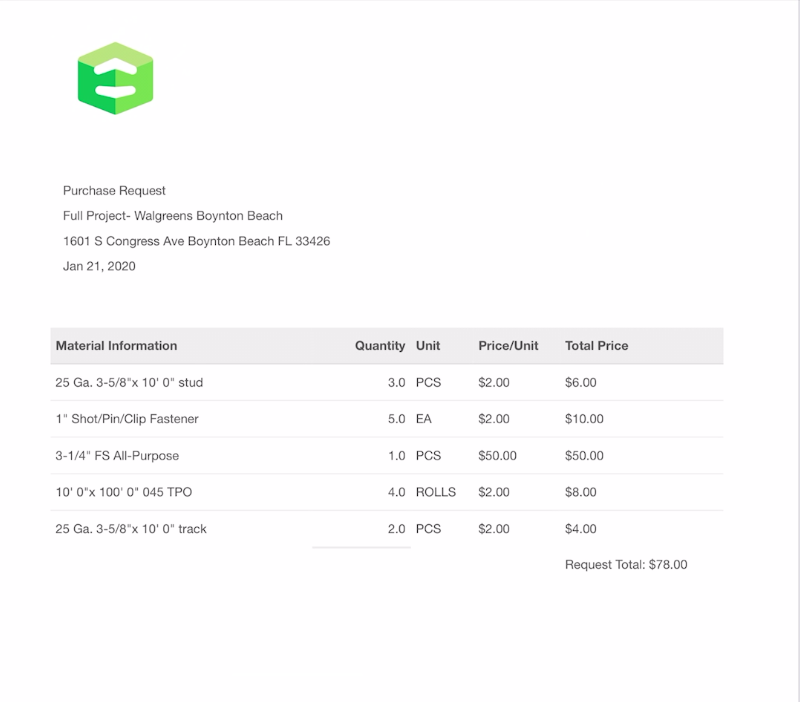The width and height of the screenshot is (800, 702).
Task: Click the Price/Unit column header
Action: [x=508, y=346]
